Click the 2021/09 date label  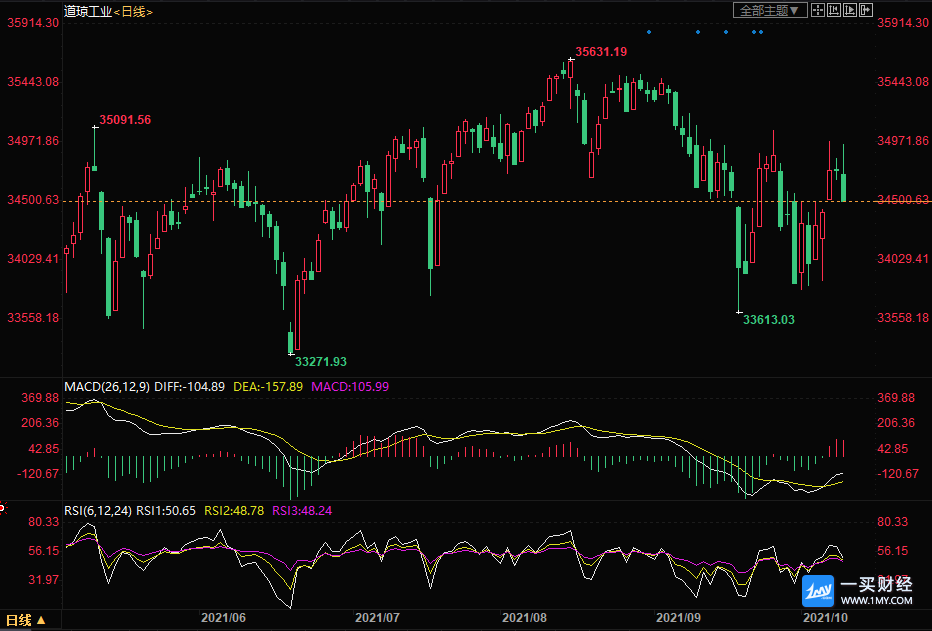pyautogui.click(x=678, y=618)
